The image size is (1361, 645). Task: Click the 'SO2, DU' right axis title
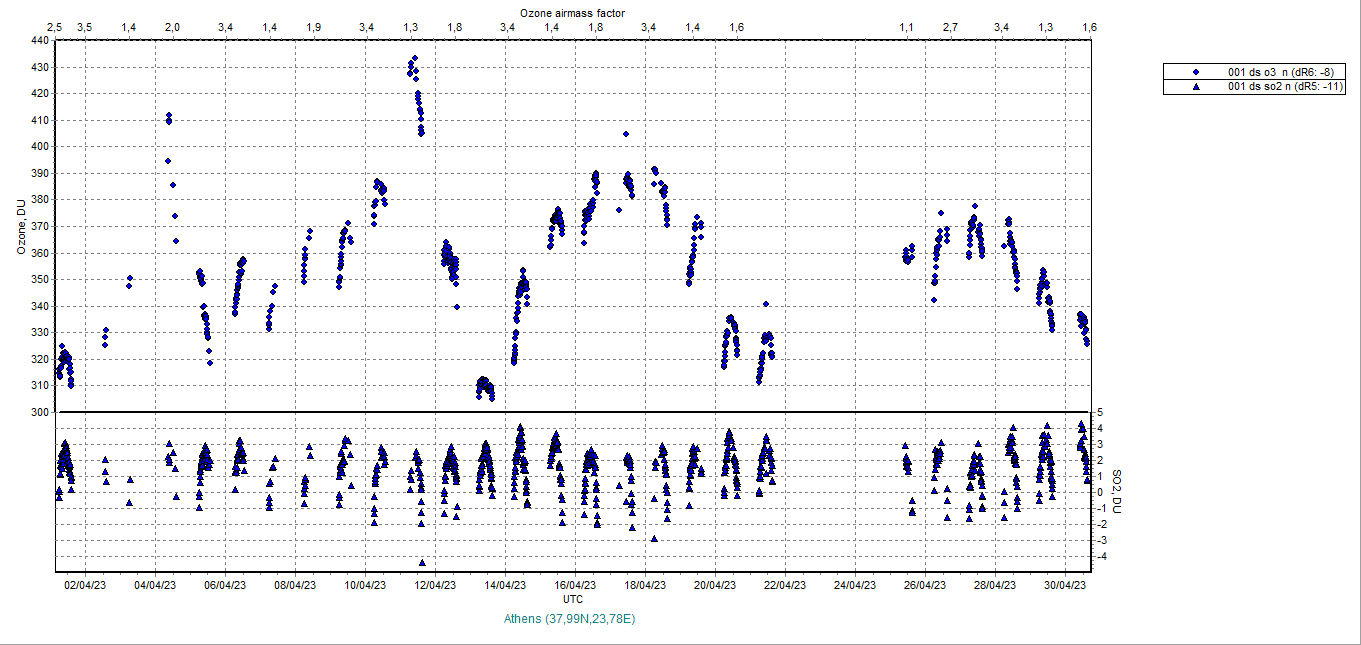(x=1118, y=492)
